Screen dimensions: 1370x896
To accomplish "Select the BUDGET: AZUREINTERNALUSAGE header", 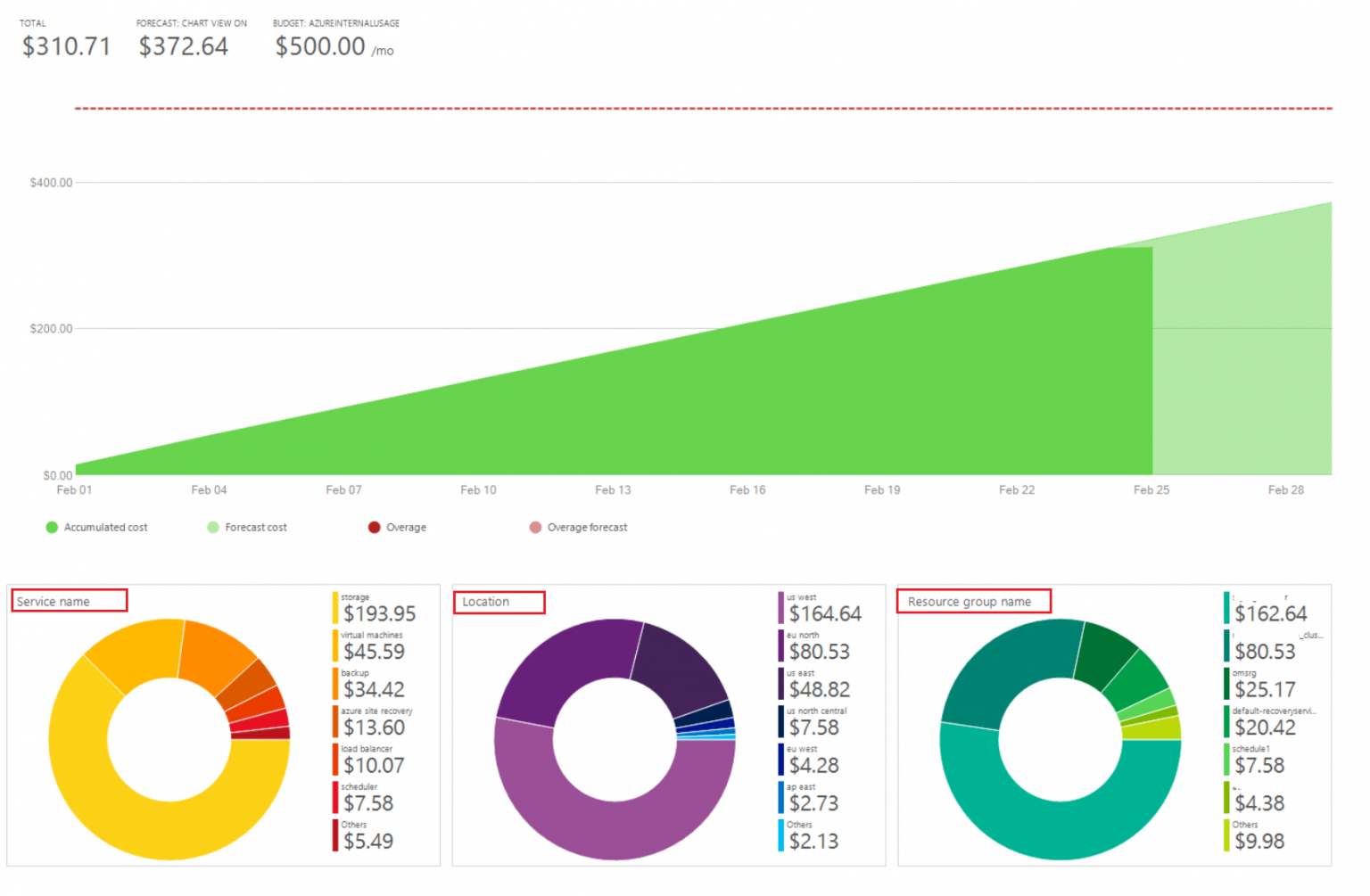I will [336, 23].
